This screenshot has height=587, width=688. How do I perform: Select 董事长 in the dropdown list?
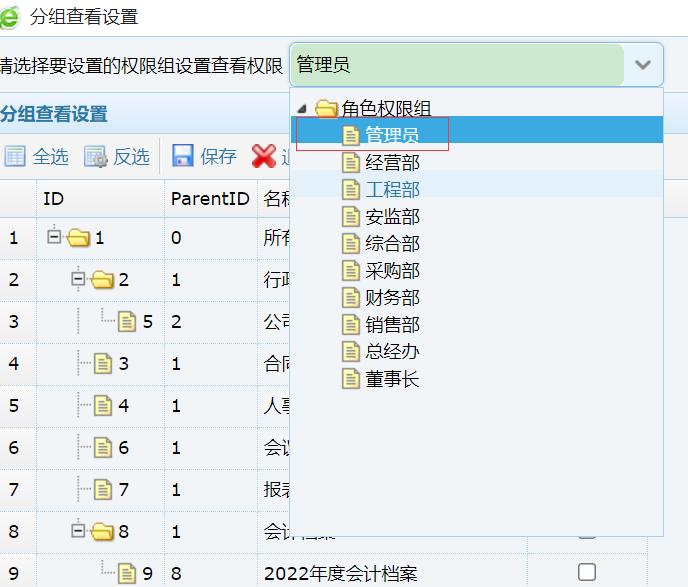point(392,378)
